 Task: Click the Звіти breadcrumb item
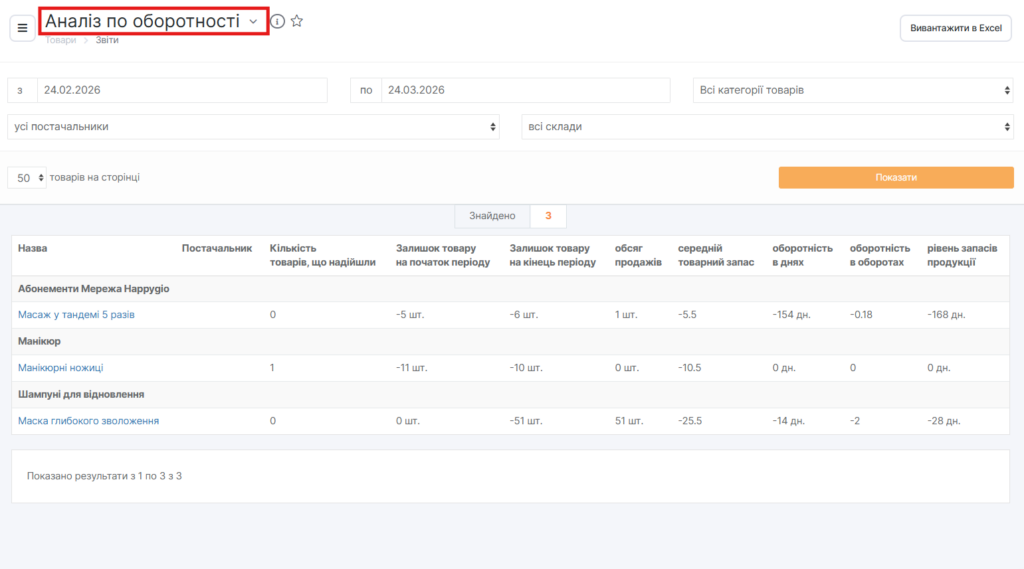tap(108, 40)
